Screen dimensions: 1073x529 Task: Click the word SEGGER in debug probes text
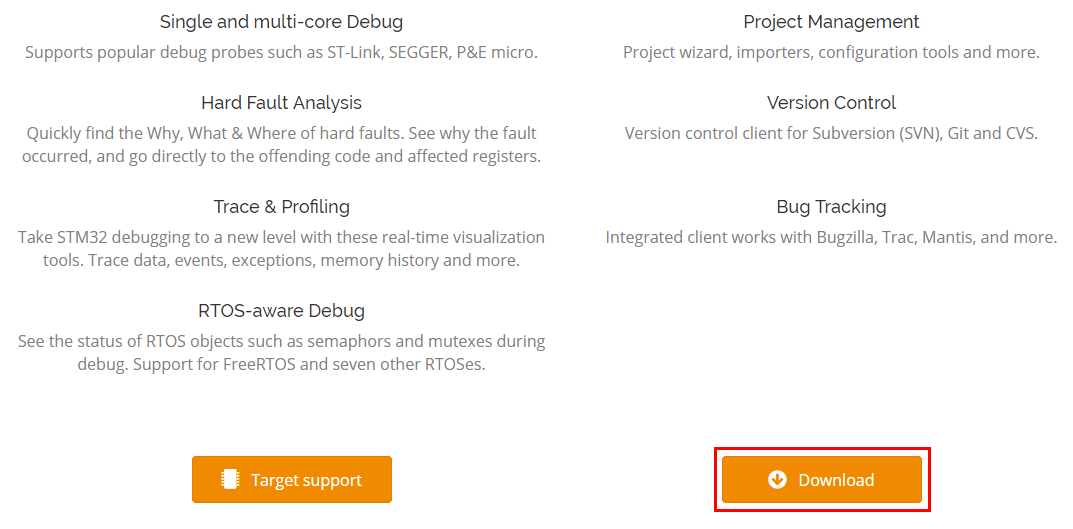click(x=417, y=52)
